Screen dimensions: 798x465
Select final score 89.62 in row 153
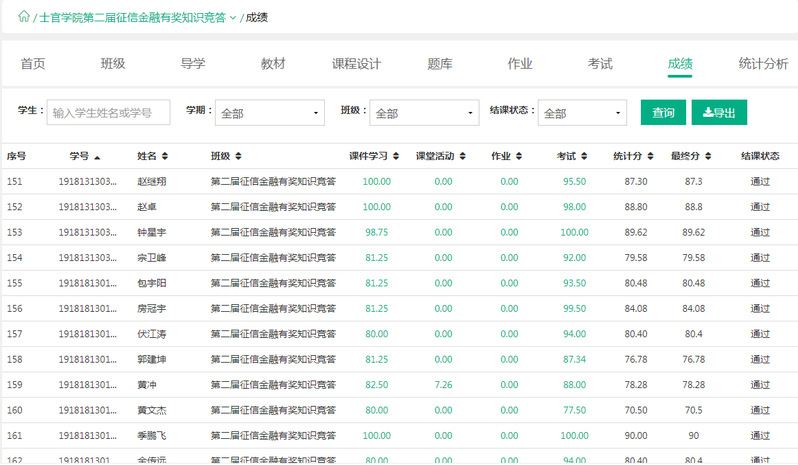(x=693, y=232)
